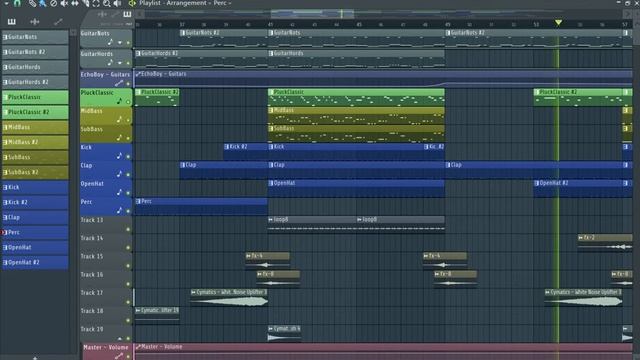
Task: Mute the GuitarNots track
Action: click(128, 42)
